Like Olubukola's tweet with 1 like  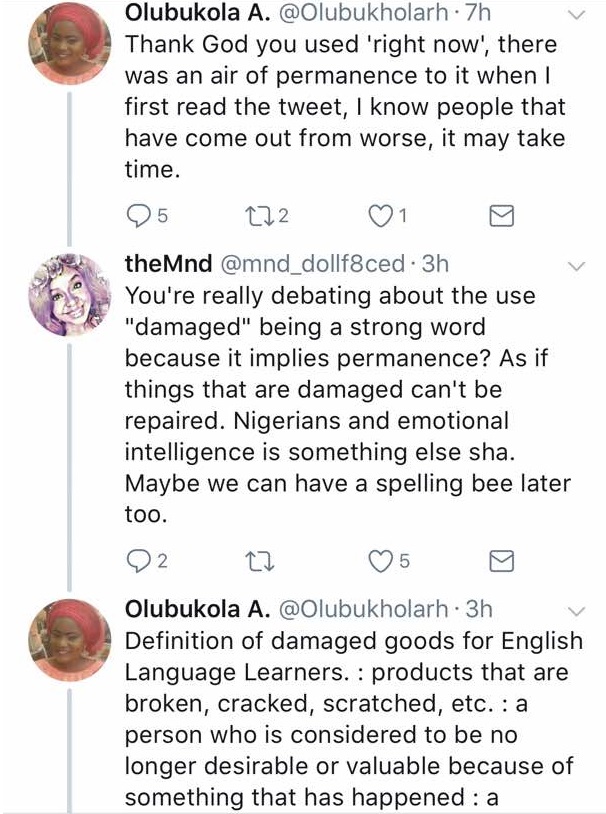click(x=380, y=214)
